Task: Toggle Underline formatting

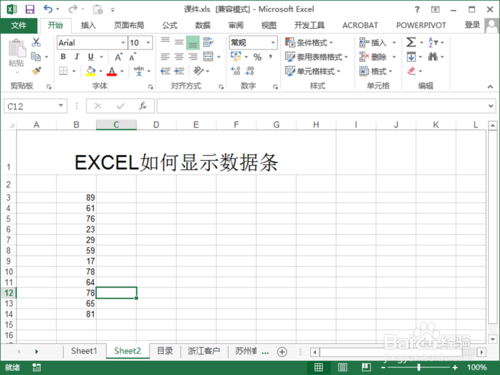Action: click(x=91, y=57)
